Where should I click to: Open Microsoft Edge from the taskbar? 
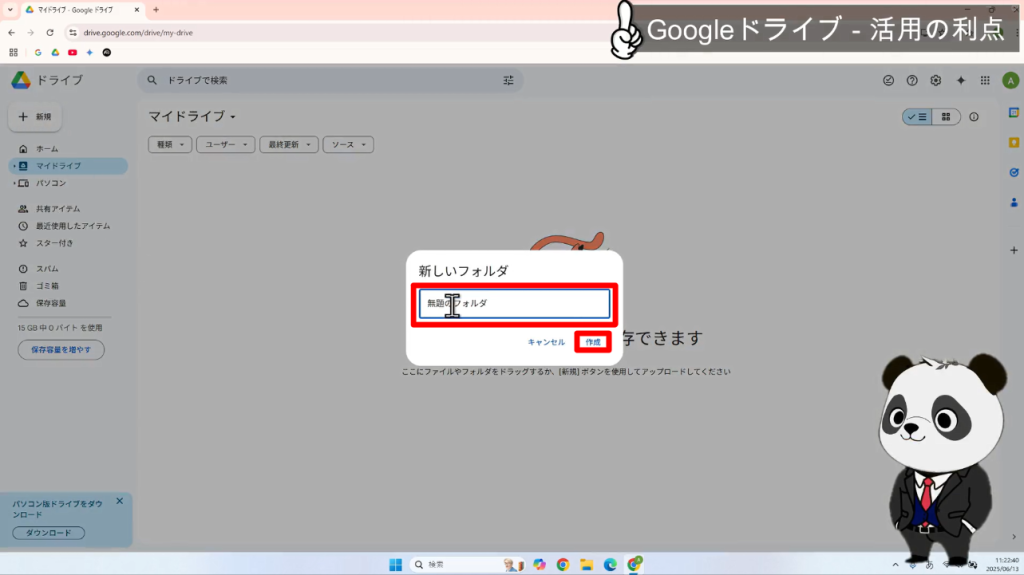(610, 565)
